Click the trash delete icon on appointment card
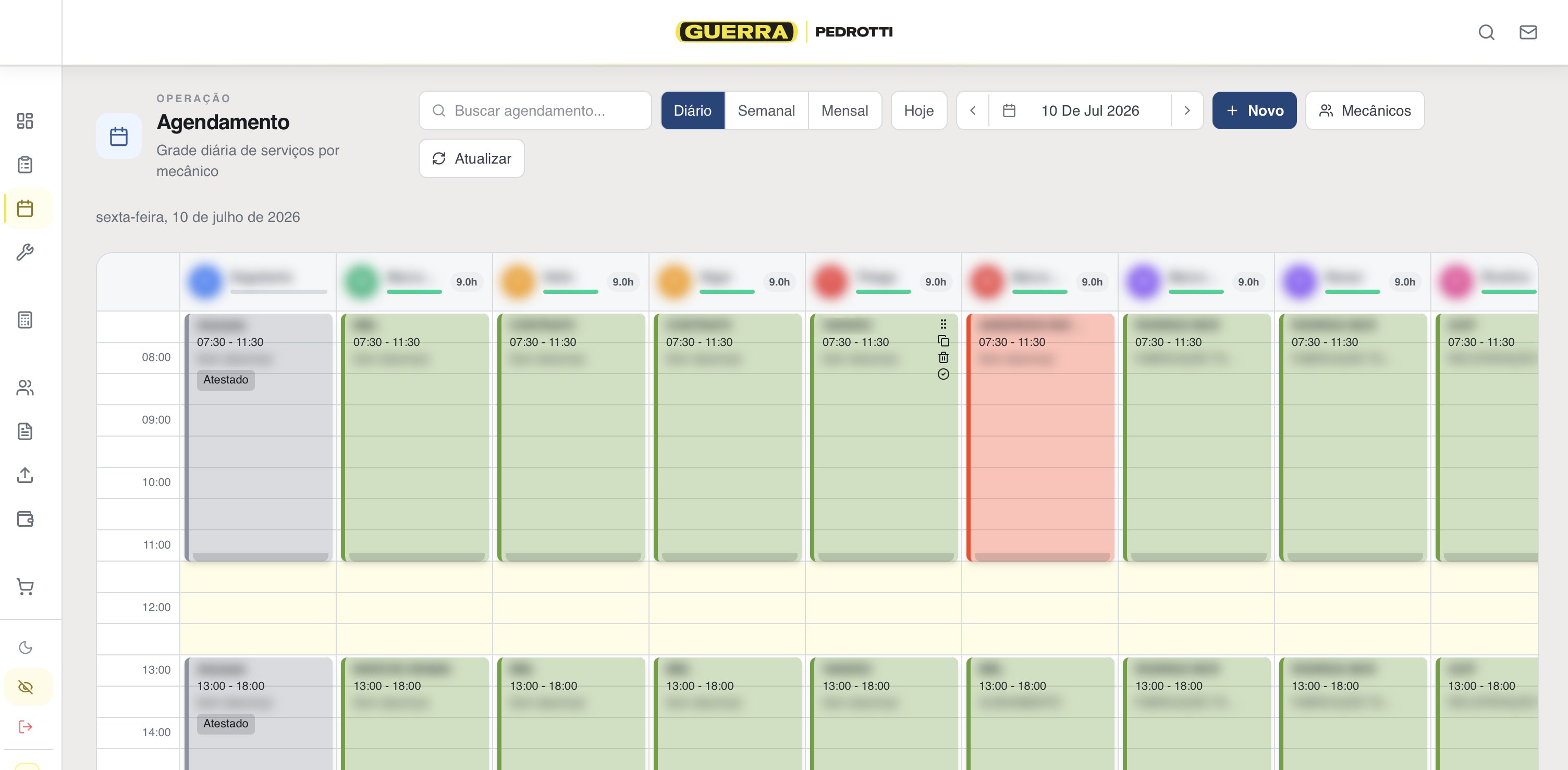The image size is (1568, 770). pos(943,357)
